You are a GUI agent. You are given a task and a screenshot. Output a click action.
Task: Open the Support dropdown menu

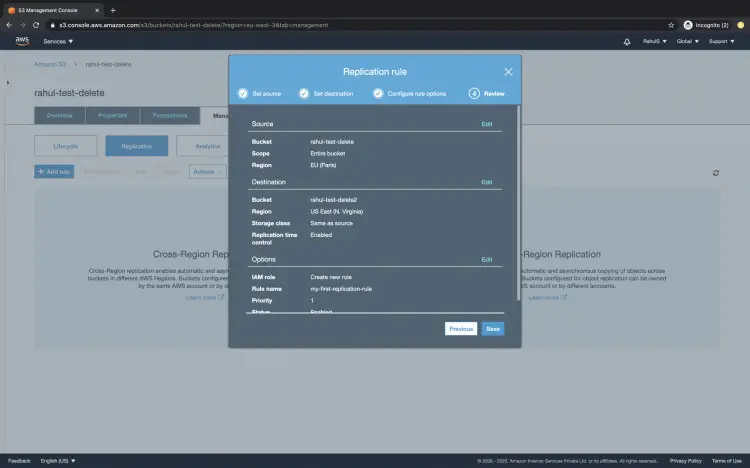721,41
